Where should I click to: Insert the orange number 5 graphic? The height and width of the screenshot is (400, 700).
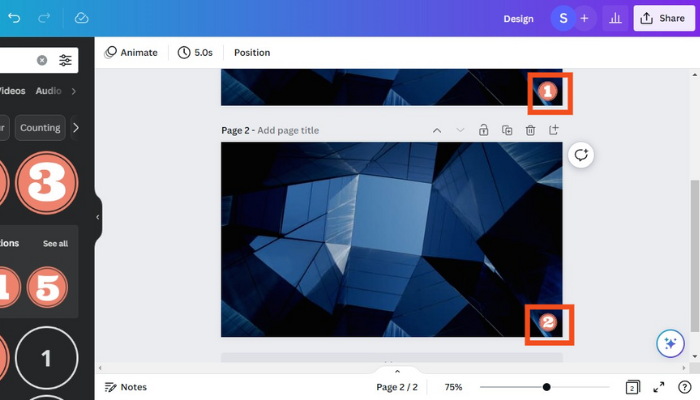point(47,287)
